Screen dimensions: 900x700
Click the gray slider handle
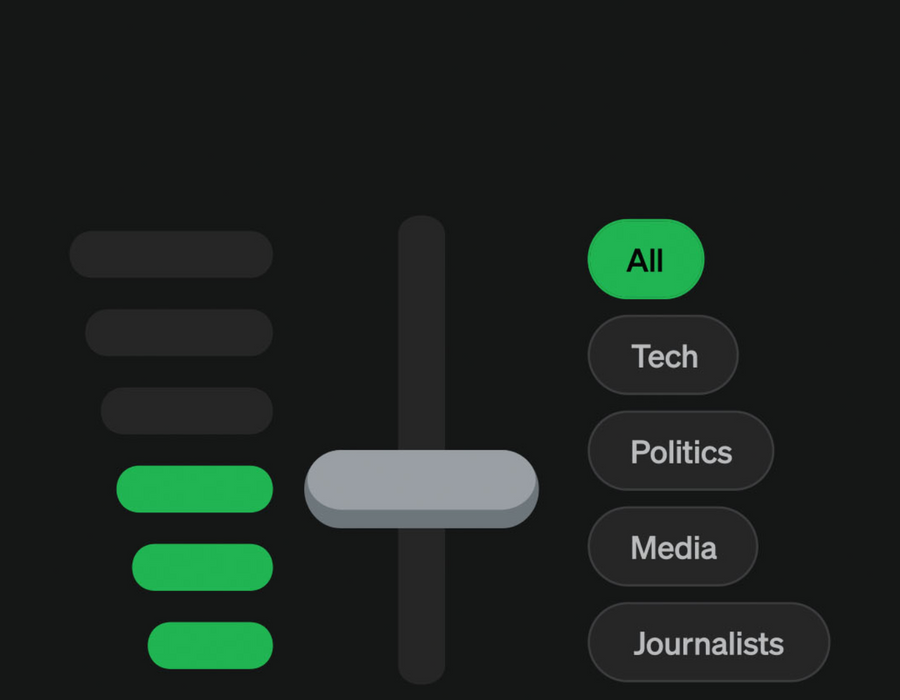421,487
